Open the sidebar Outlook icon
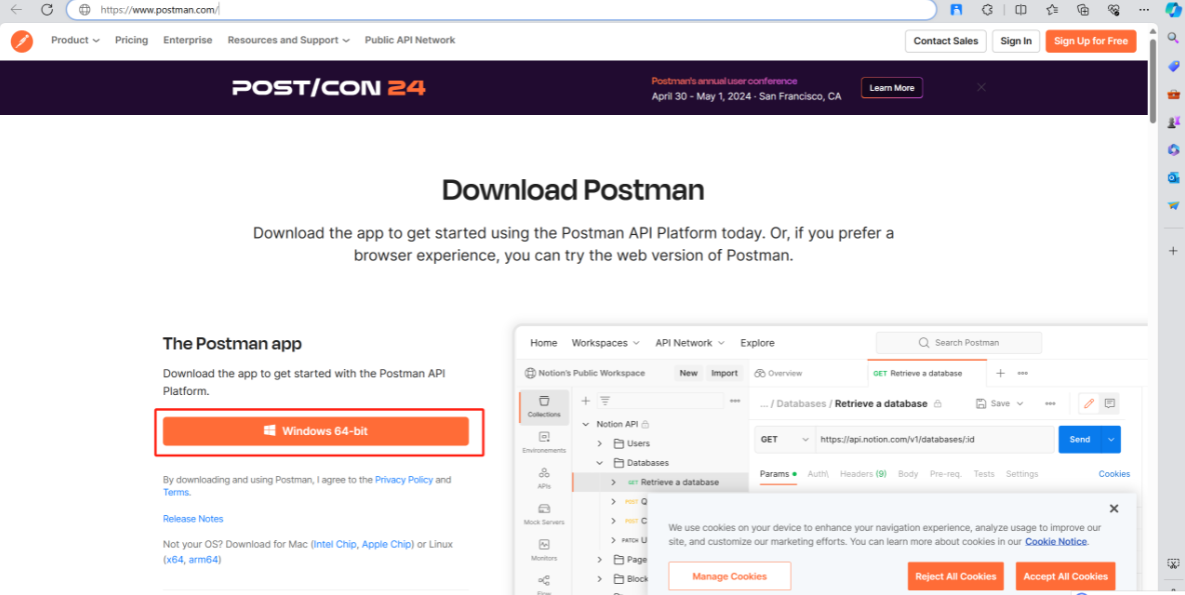The image size is (1185, 595). point(1173,178)
